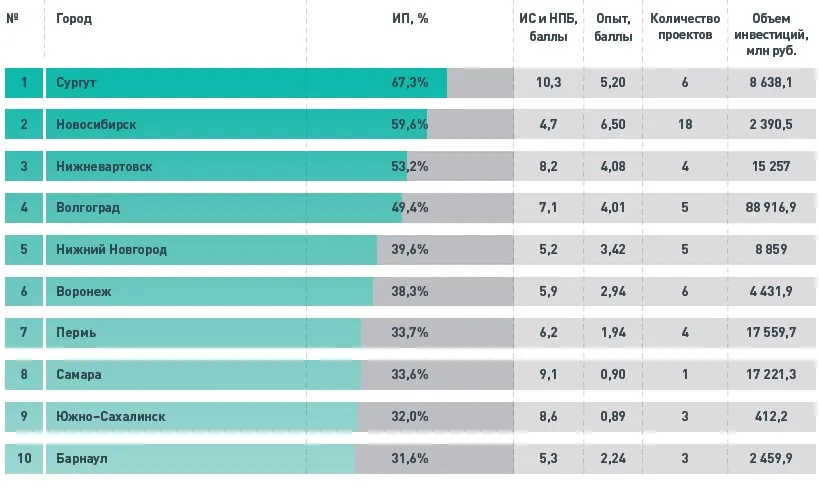Viewport: 819px width, 487px height.
Task: Click the ИС и НПБ, баллы header
Action: [548, 27]
